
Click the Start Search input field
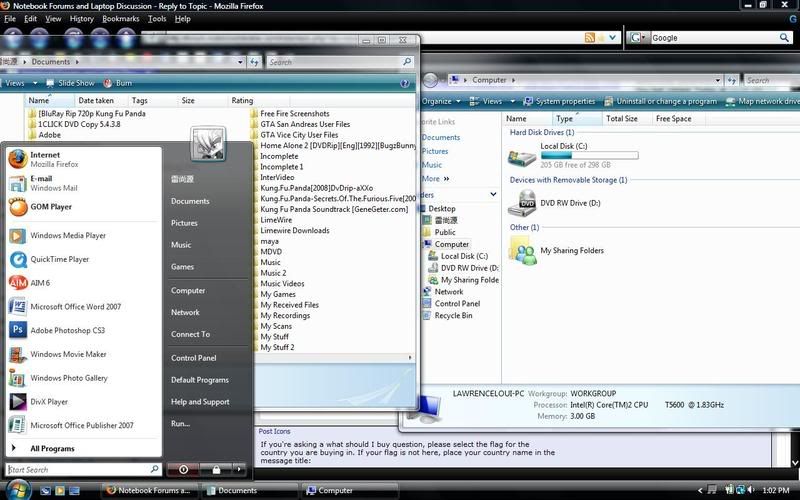point(84,469)
